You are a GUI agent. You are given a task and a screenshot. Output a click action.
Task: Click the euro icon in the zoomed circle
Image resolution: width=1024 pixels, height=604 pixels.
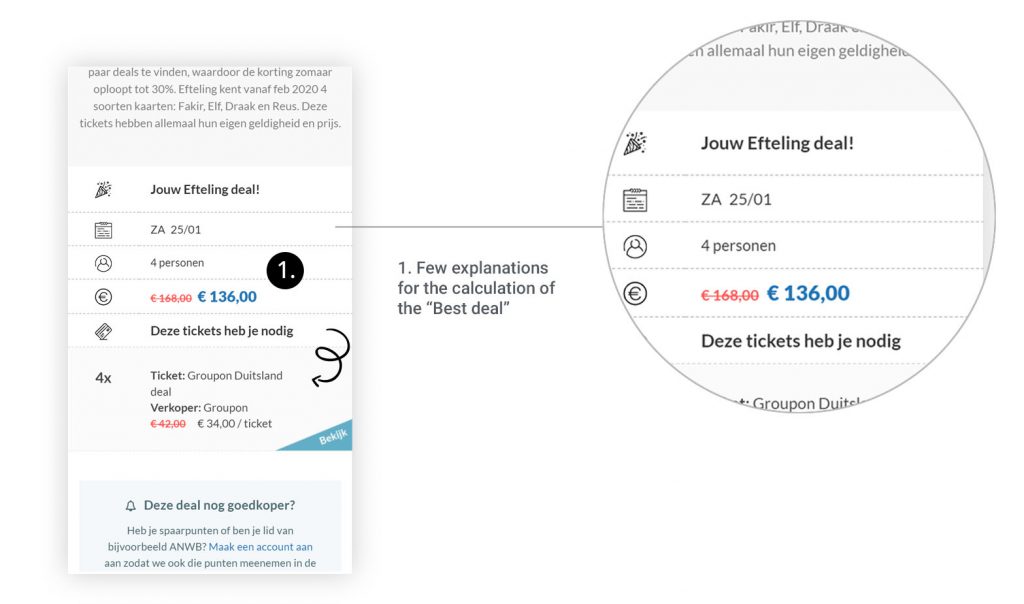coord(635,293)
